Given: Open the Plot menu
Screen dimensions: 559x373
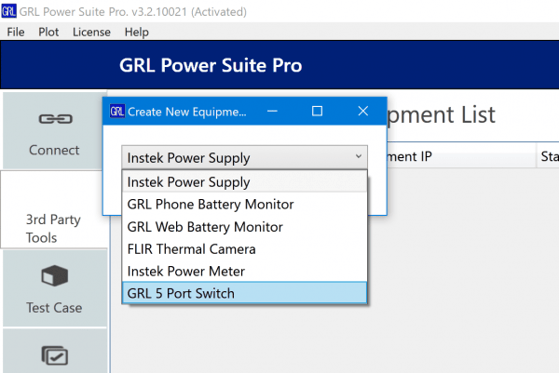Looking at the screenshot, I should (48, 32).
